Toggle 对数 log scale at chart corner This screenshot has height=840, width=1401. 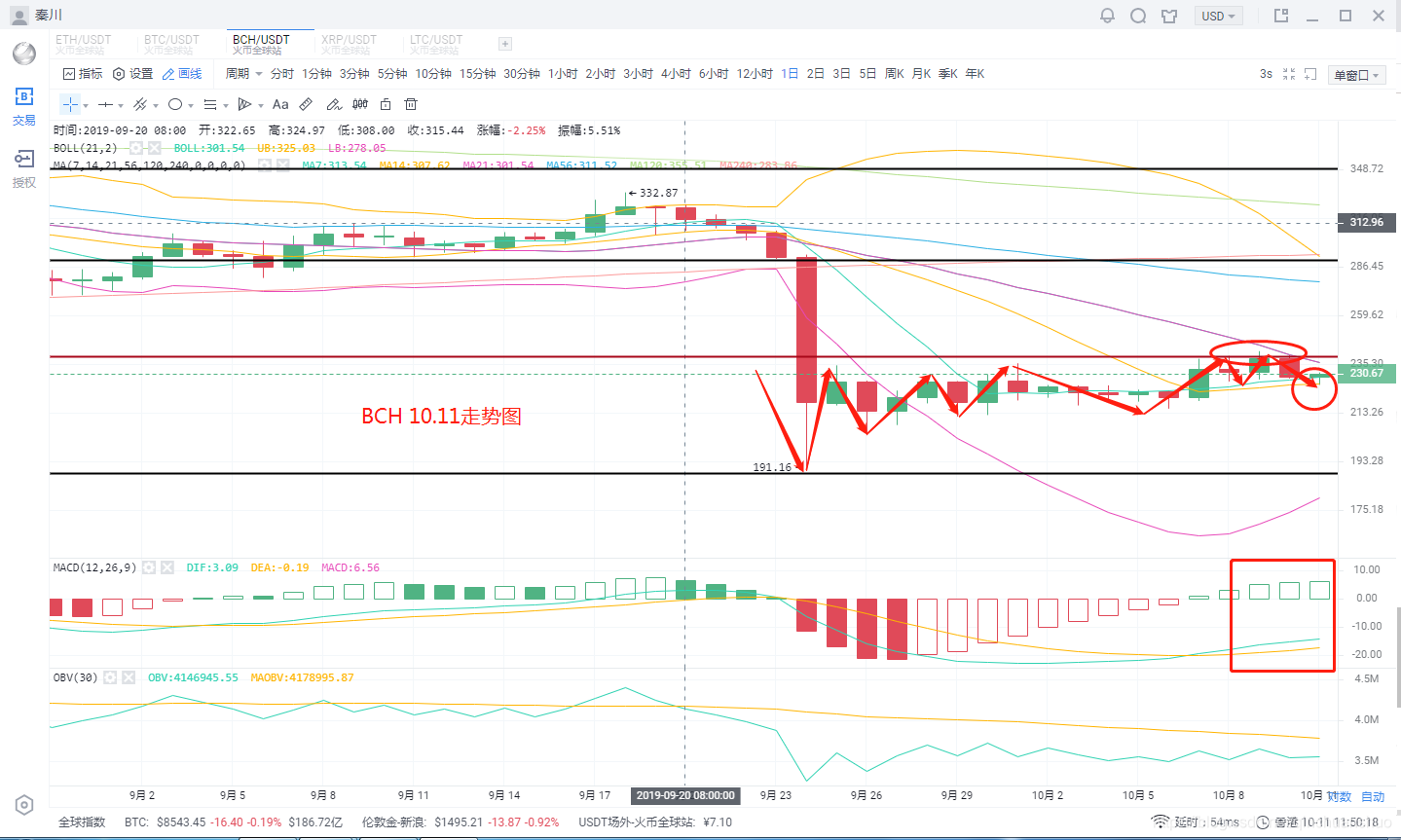(1340, 796)
